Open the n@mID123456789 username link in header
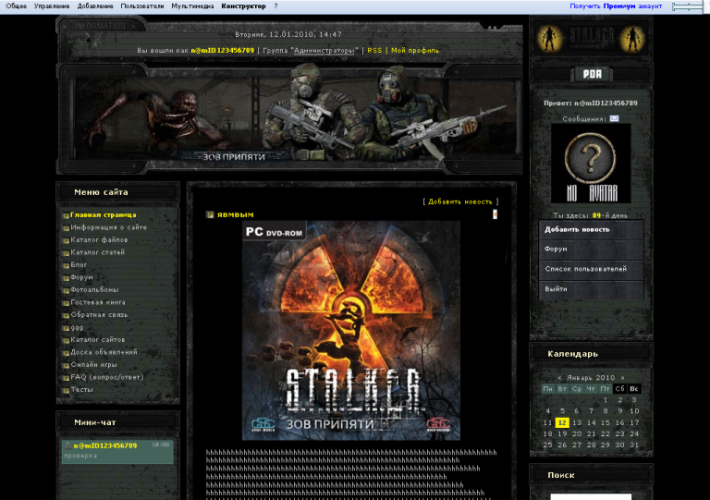710x500 pixels. pyautogui.click(x=222, y=50)
